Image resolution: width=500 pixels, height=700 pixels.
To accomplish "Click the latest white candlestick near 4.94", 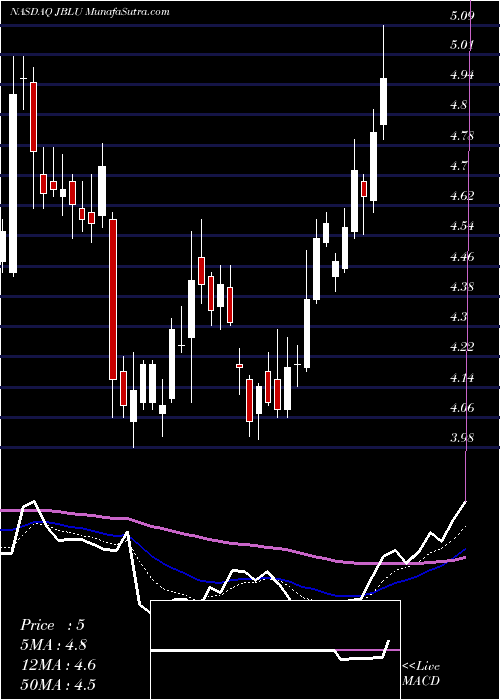I will coord(383,101).
